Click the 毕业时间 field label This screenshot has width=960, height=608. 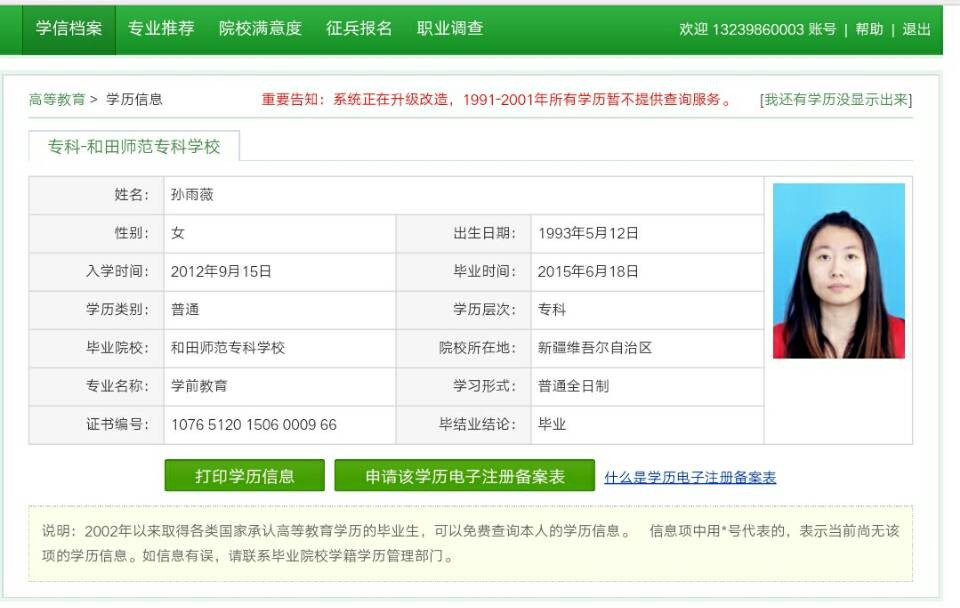tap(485, 271)
